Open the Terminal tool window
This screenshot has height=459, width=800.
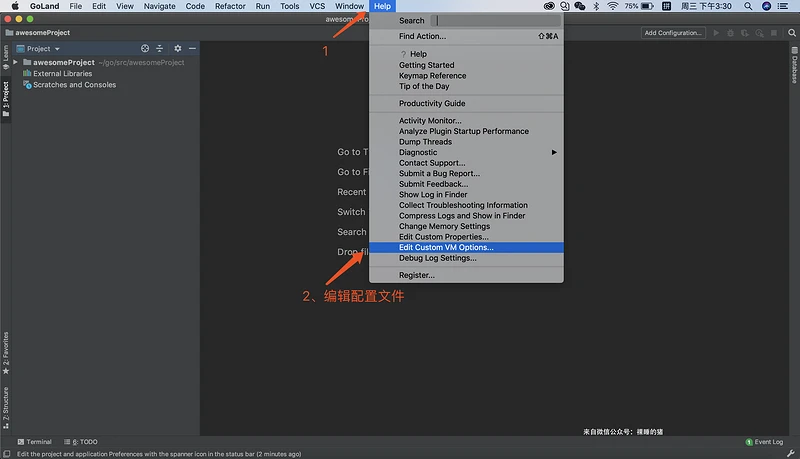(35, 442)
